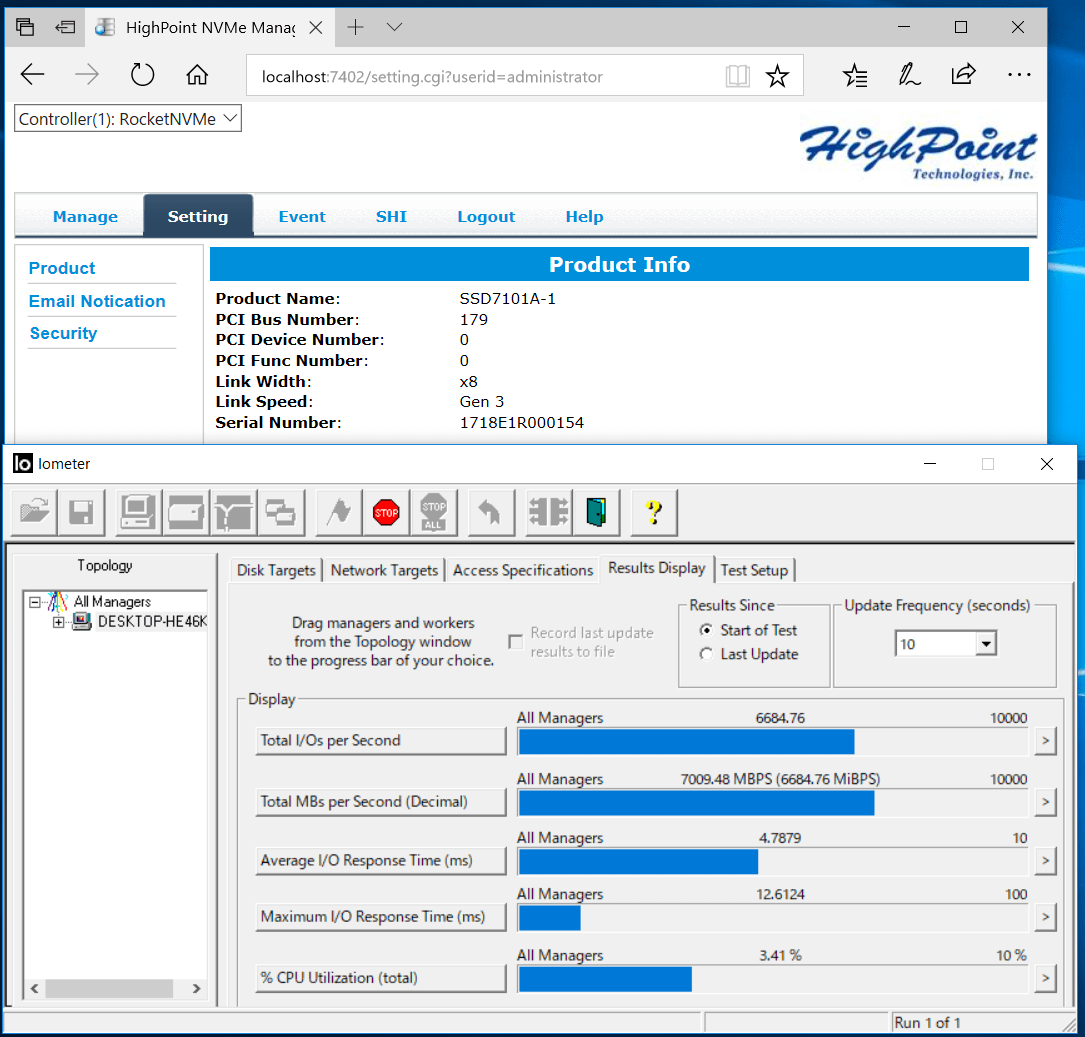This screenshot has height=1037, width=1085.
Task: Share this page from Edge toolbar
Action: tap(963, 74)
